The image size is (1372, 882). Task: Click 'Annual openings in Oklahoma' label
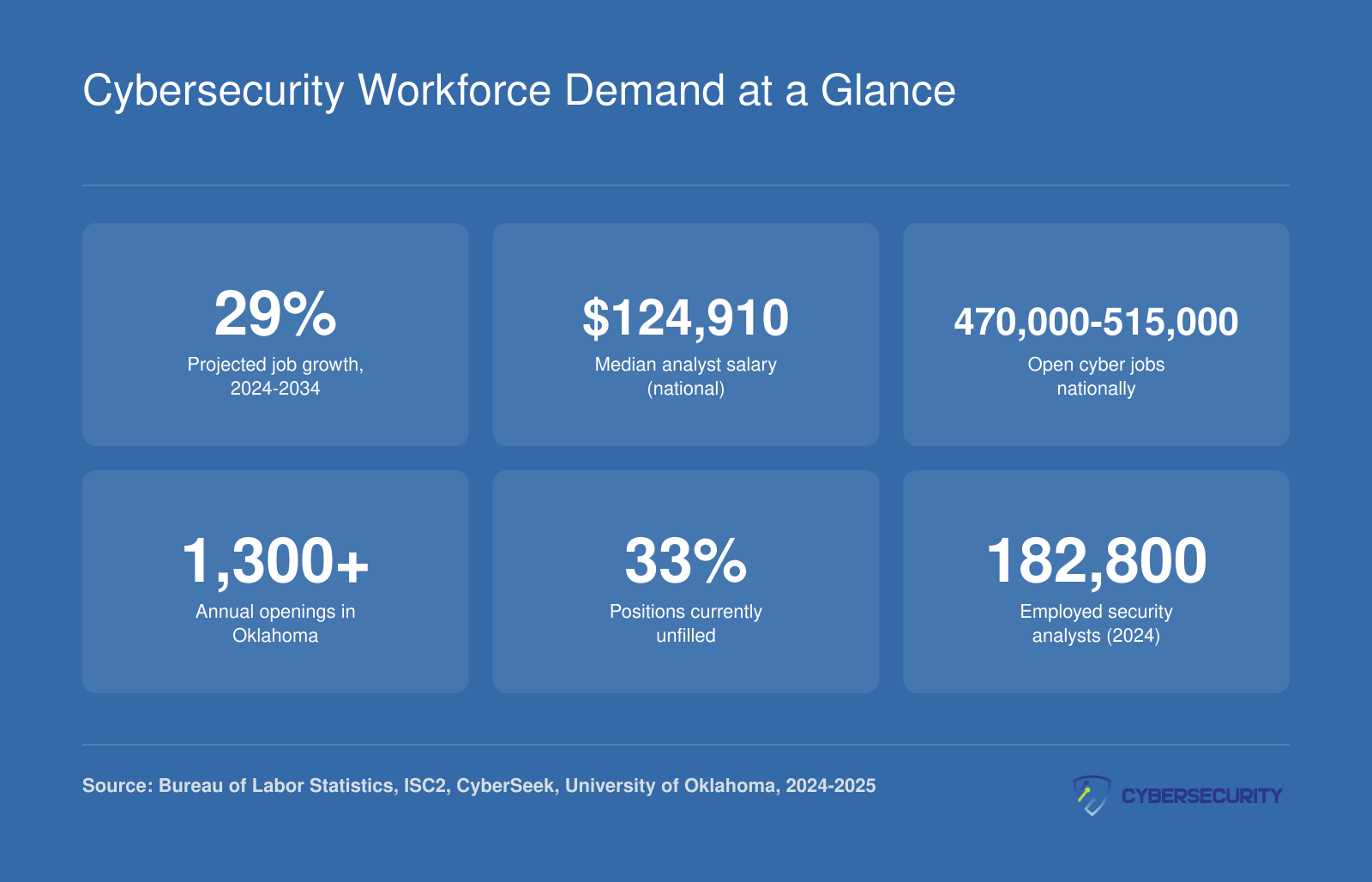(x=275, y=623)
